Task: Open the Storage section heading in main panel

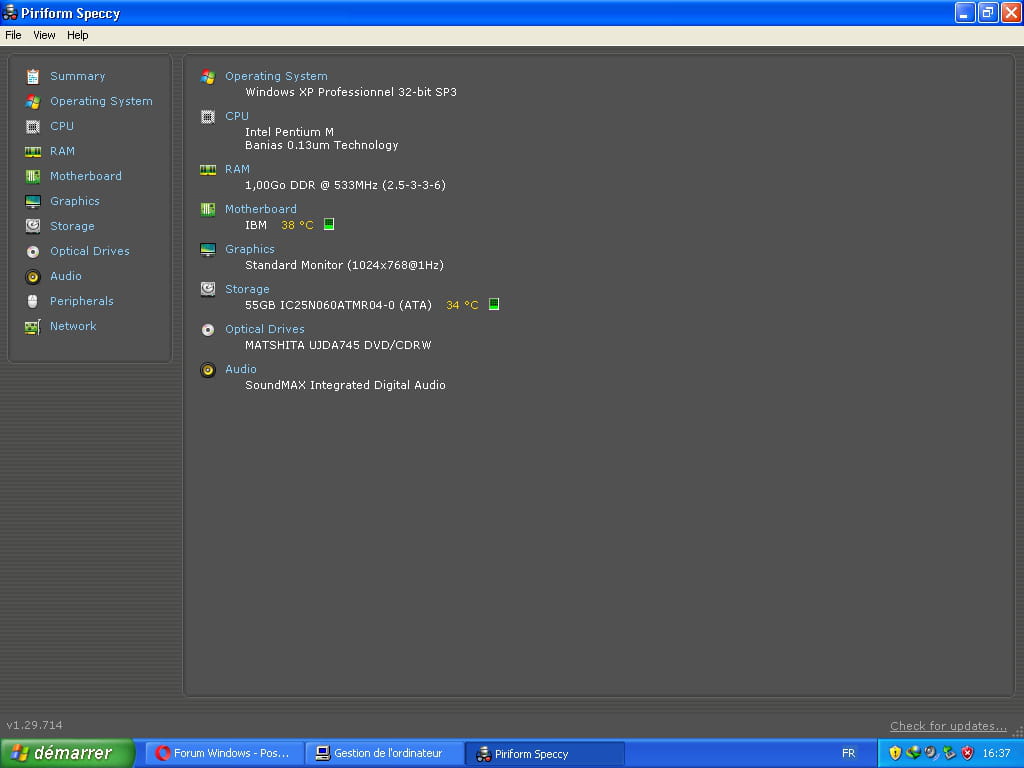Action: coord(247,289)
